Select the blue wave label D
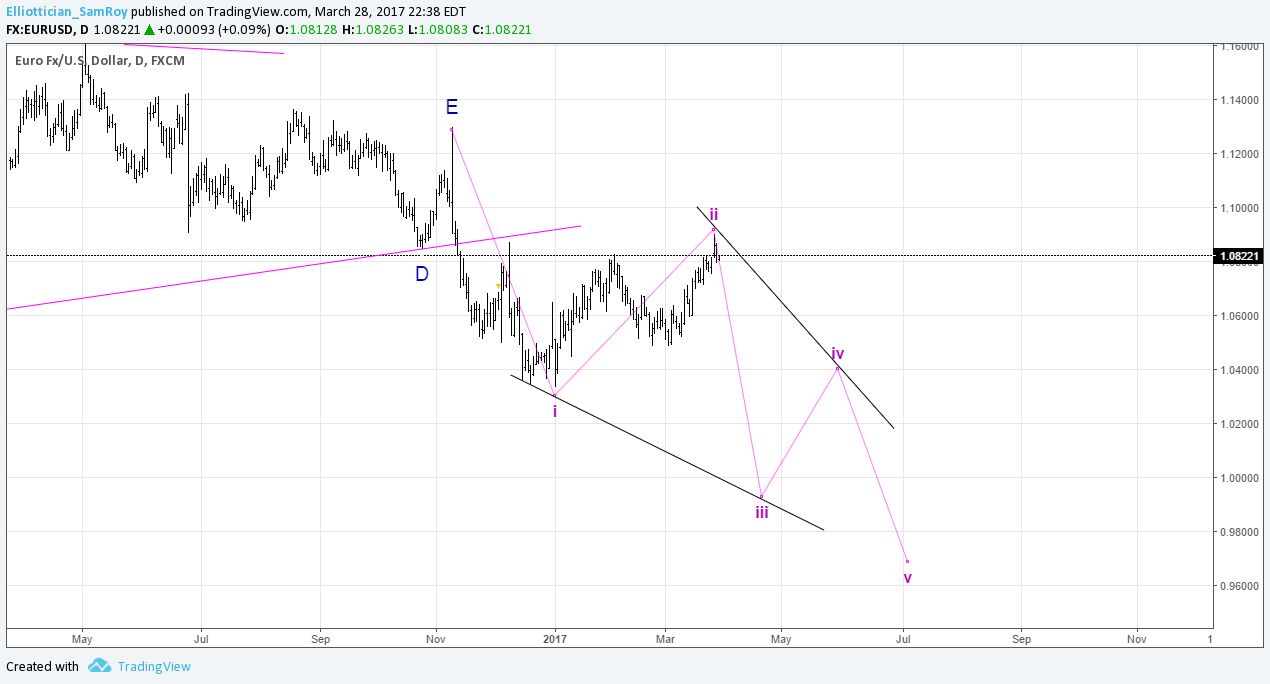 [422, 274]
